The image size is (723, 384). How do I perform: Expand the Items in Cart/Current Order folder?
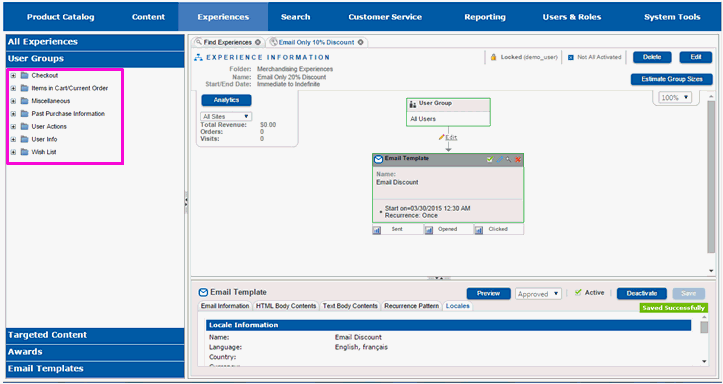coord(13,88)
